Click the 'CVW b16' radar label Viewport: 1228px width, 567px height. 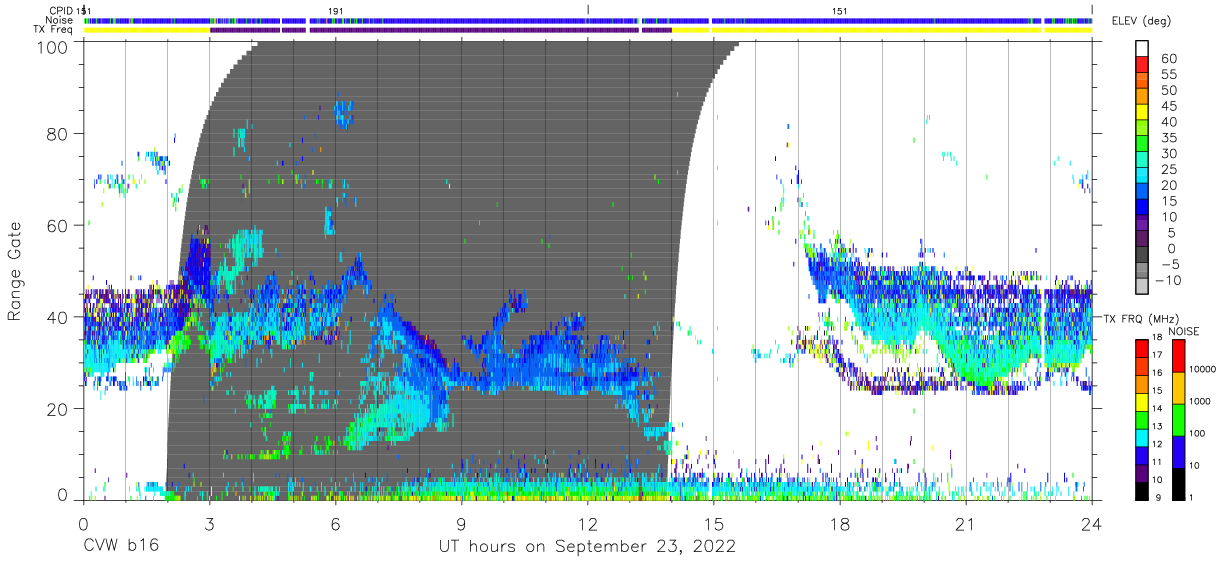(120, 546)
